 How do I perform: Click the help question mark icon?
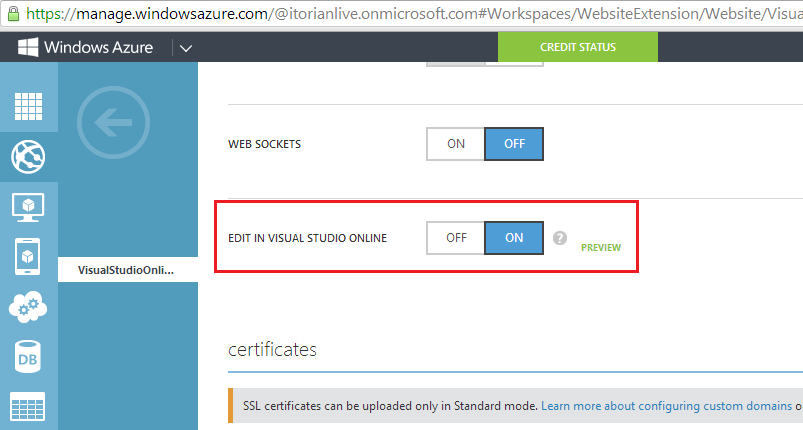560,238
